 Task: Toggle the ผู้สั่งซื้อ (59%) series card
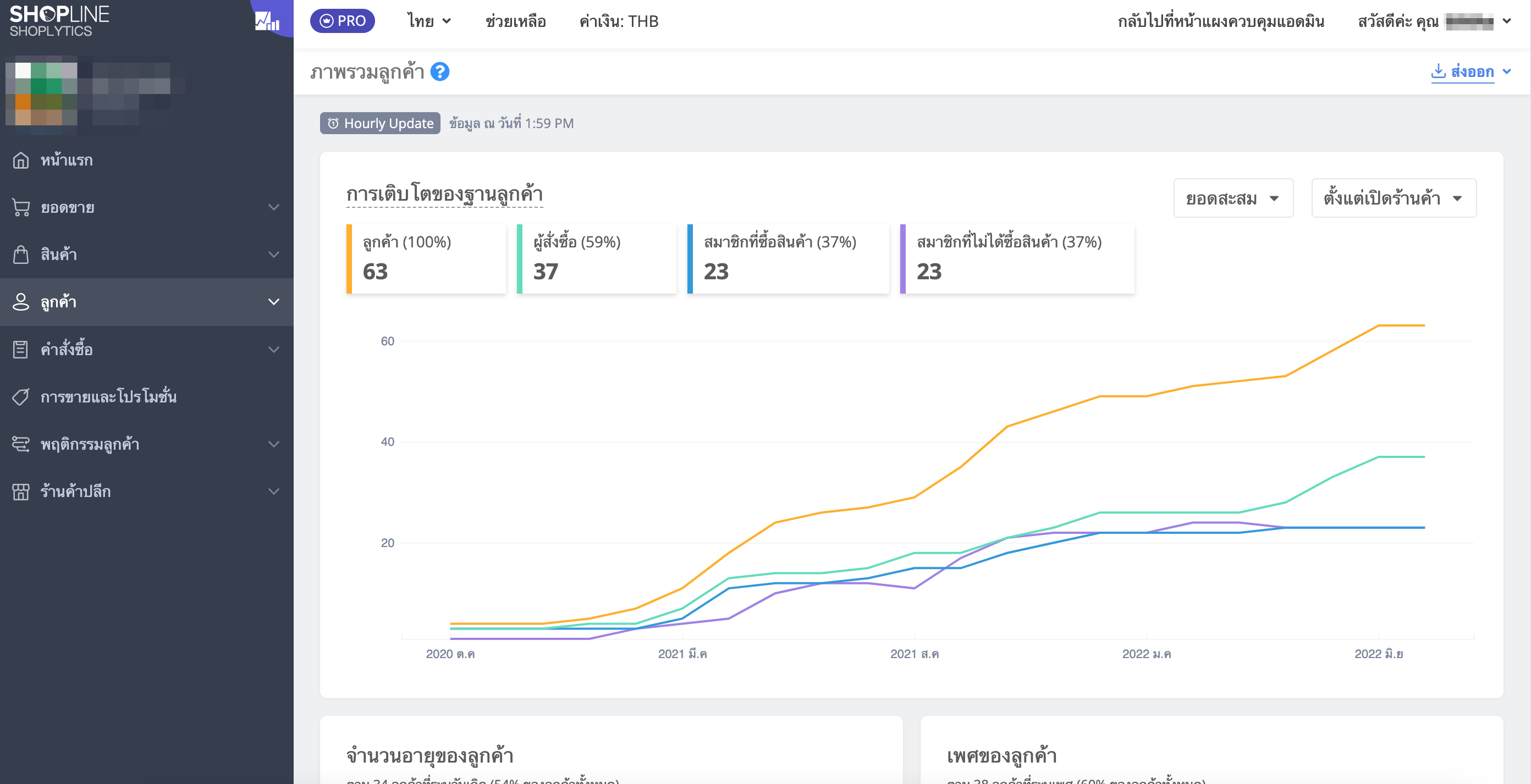click(x=596, y=258)
